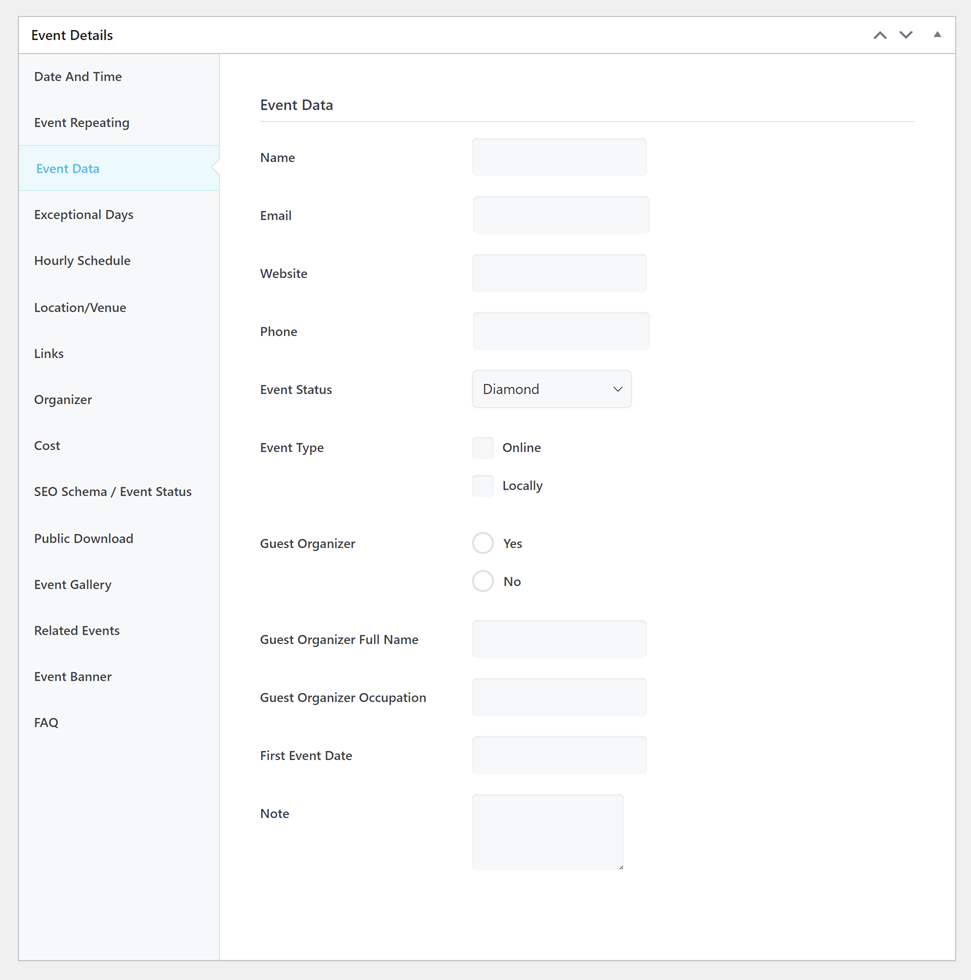Click into the Name input field
This screenshot has width=971, height=980.
[559, 158]
